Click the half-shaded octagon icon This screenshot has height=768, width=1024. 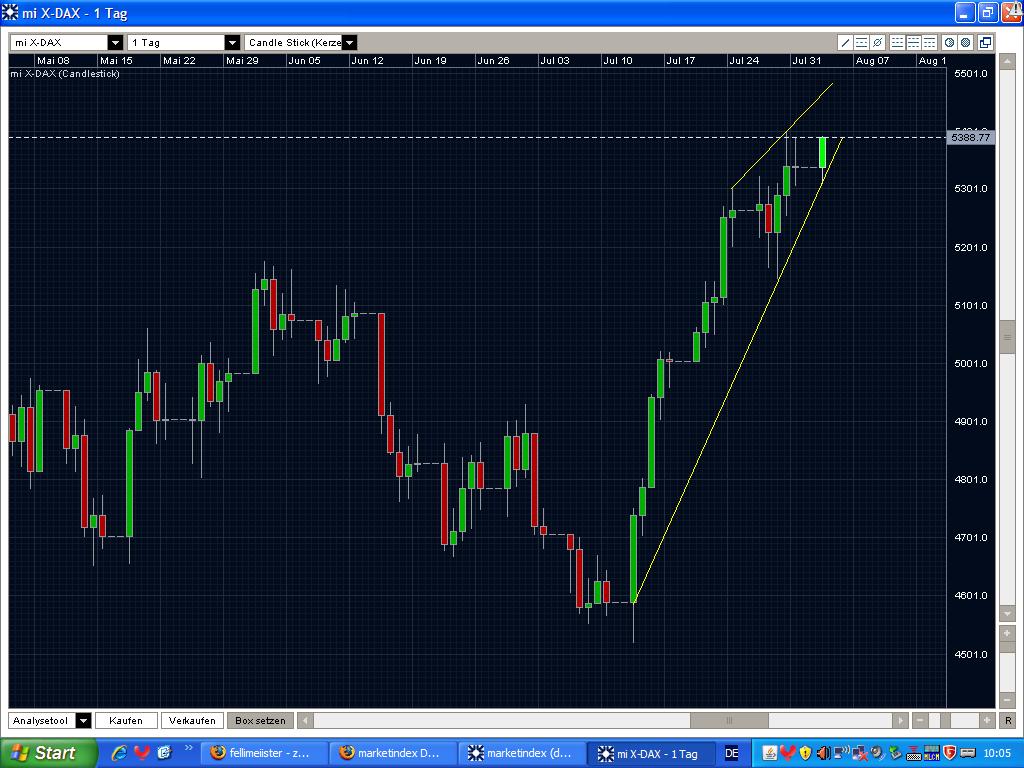point(950,42)
